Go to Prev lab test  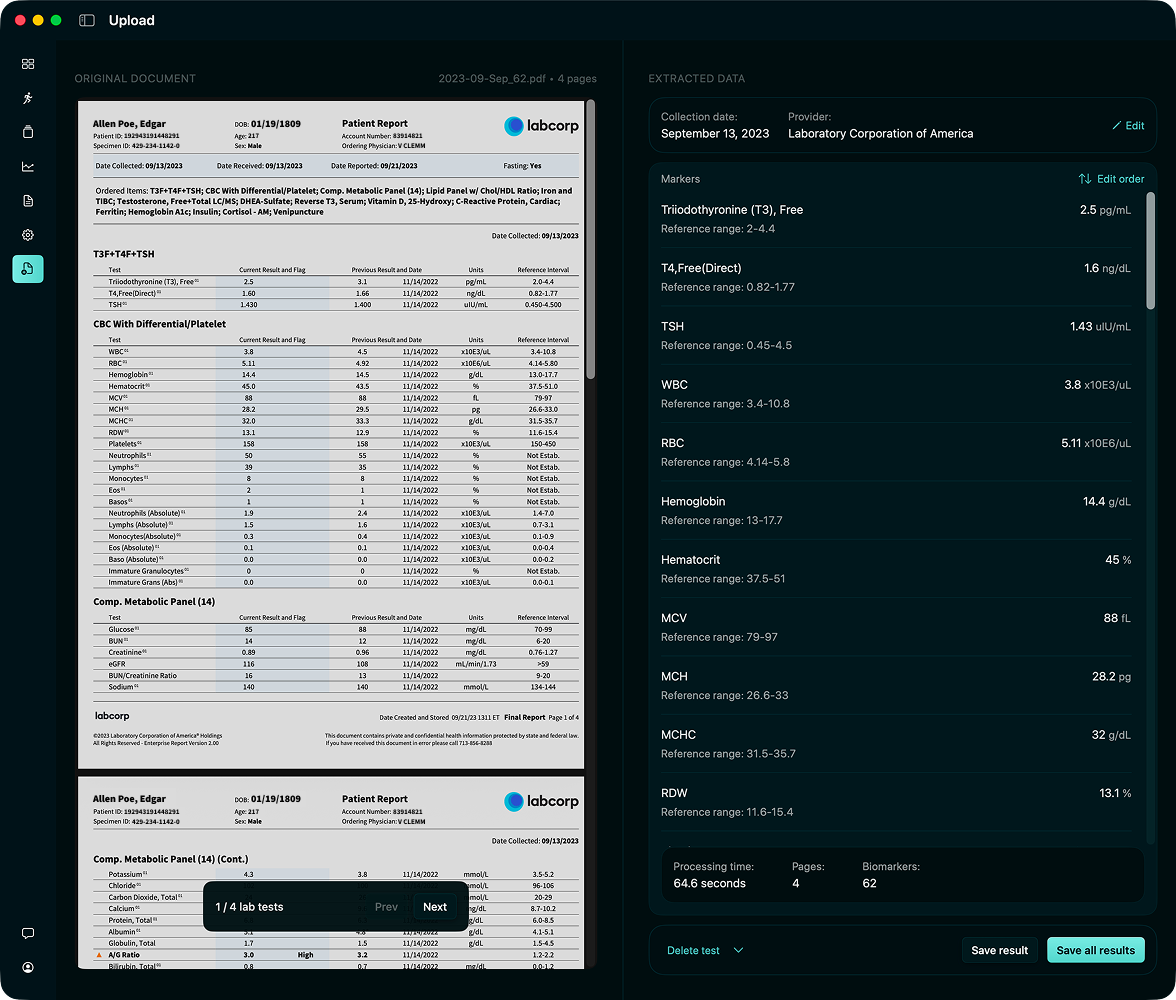pos(386,907)
